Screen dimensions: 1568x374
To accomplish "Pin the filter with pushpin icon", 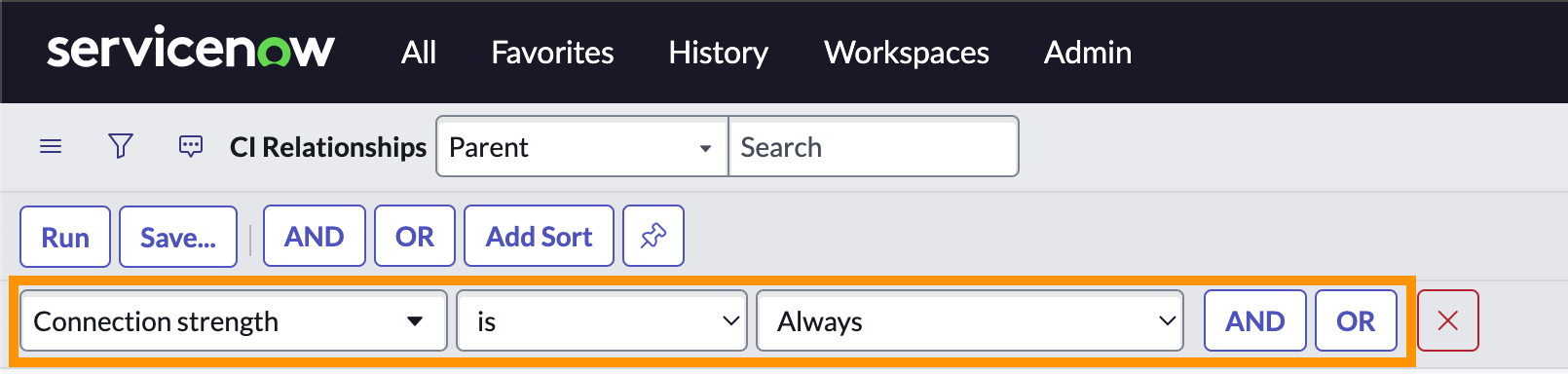I will tap(653, 236).
